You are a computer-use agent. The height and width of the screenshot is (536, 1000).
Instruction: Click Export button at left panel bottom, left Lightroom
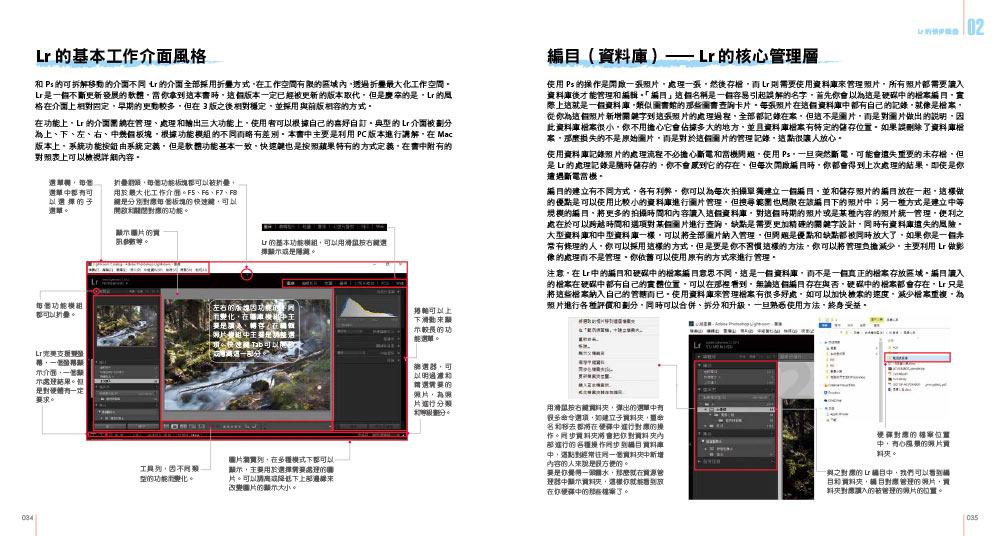[143, 426]
